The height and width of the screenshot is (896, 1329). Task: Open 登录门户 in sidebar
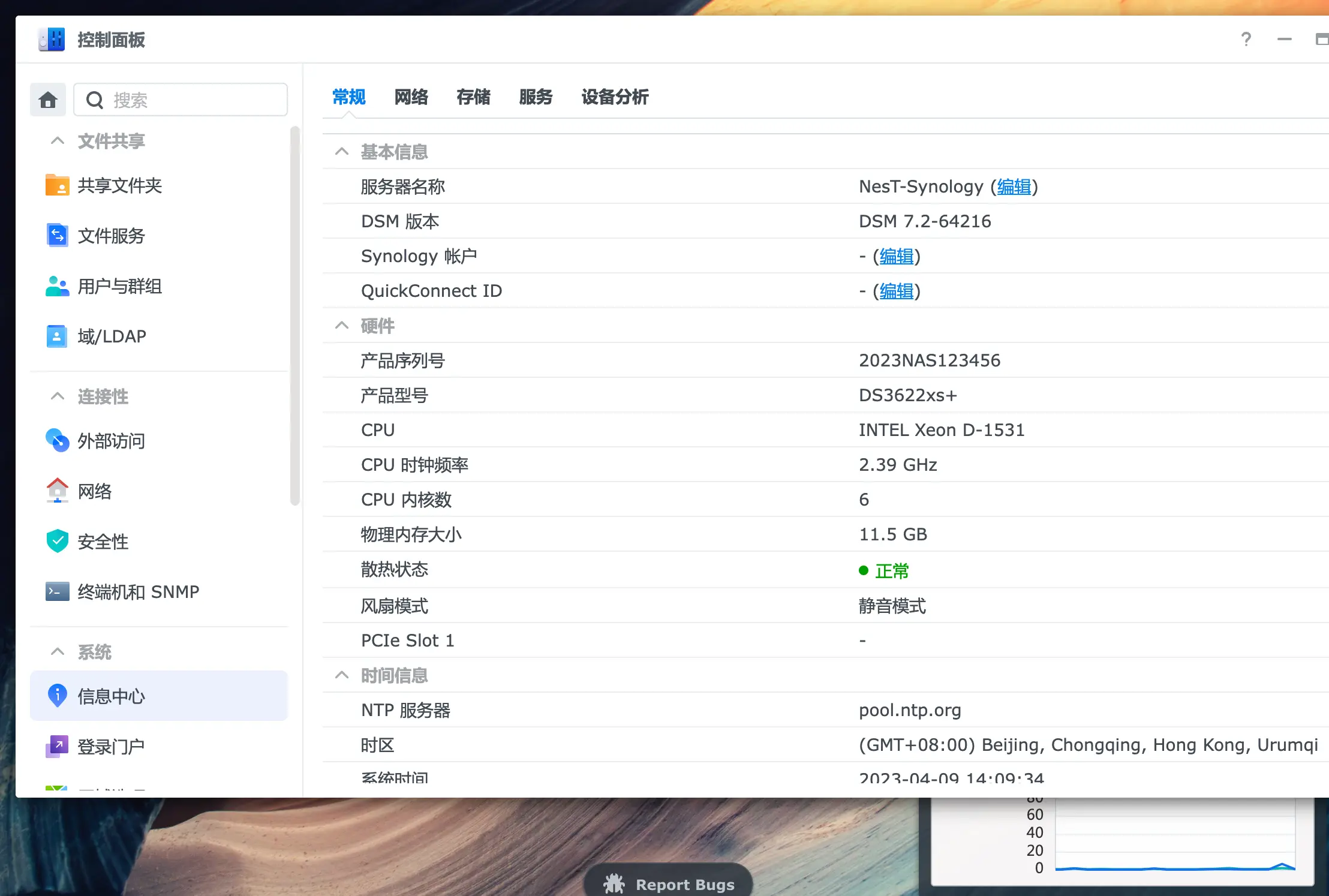click(x=159, y=747)
